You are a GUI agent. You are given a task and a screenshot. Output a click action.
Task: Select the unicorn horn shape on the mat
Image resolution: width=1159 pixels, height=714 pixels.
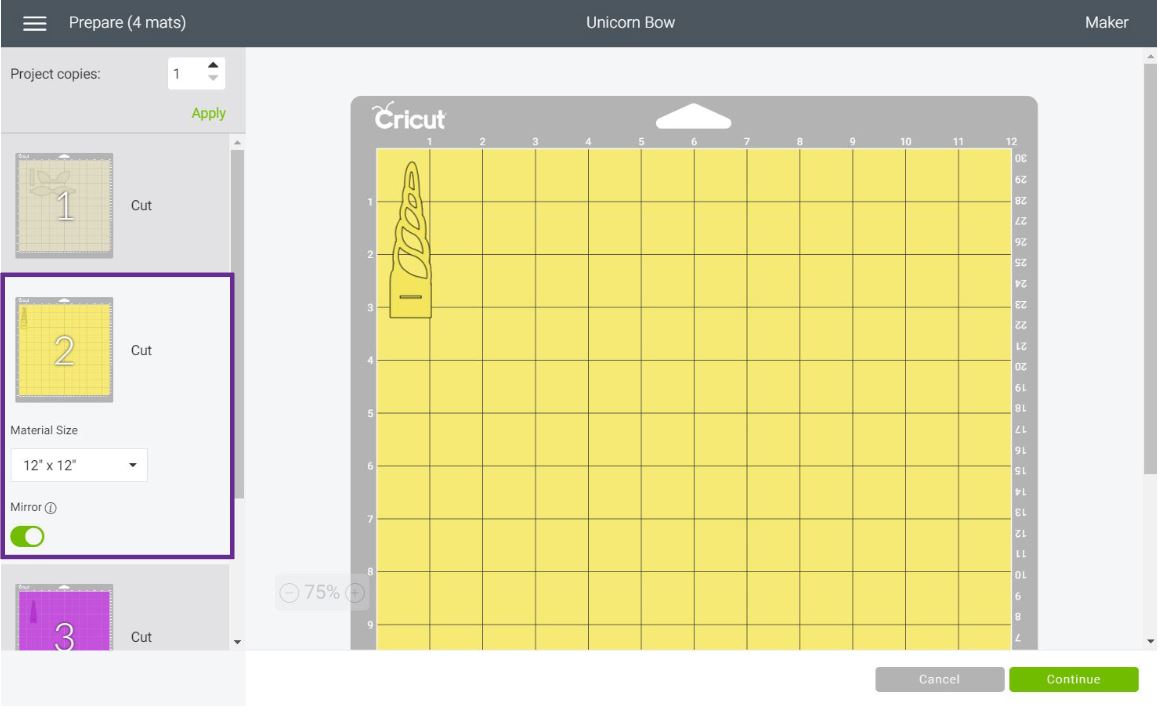(411, 239)
